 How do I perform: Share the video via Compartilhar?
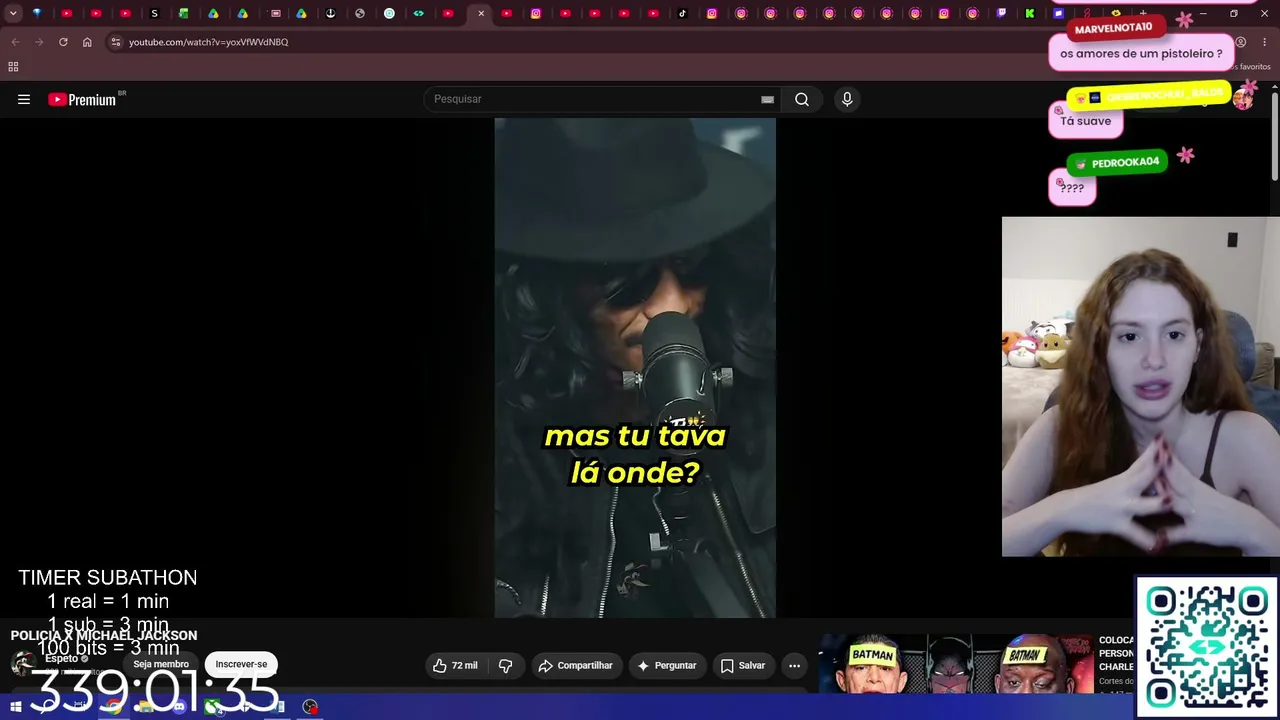tap(575, 666)
